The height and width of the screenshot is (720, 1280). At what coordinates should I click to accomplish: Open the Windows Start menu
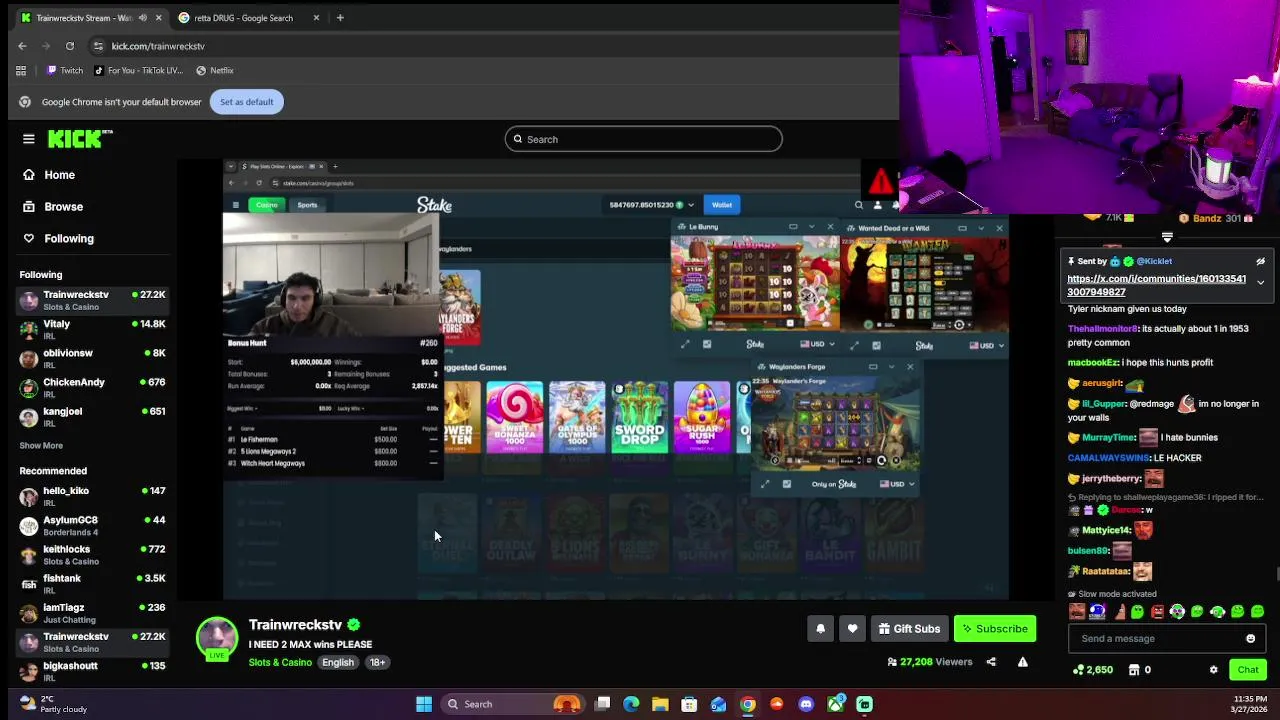point(424,704)
